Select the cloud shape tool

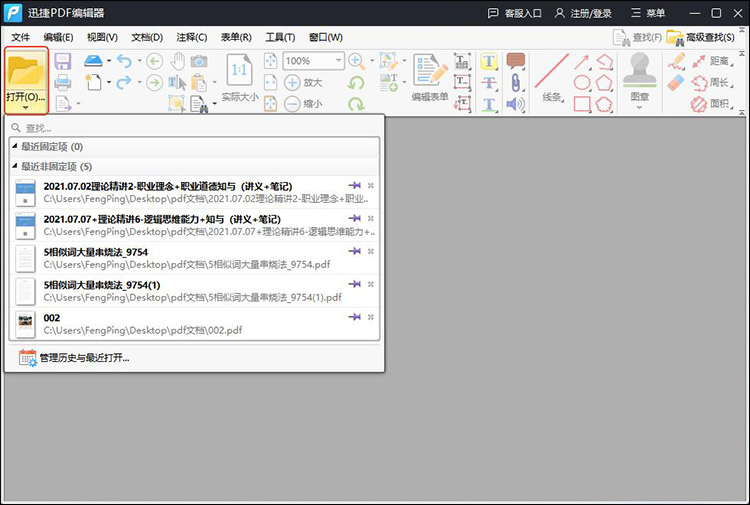(x=604, y=104)
